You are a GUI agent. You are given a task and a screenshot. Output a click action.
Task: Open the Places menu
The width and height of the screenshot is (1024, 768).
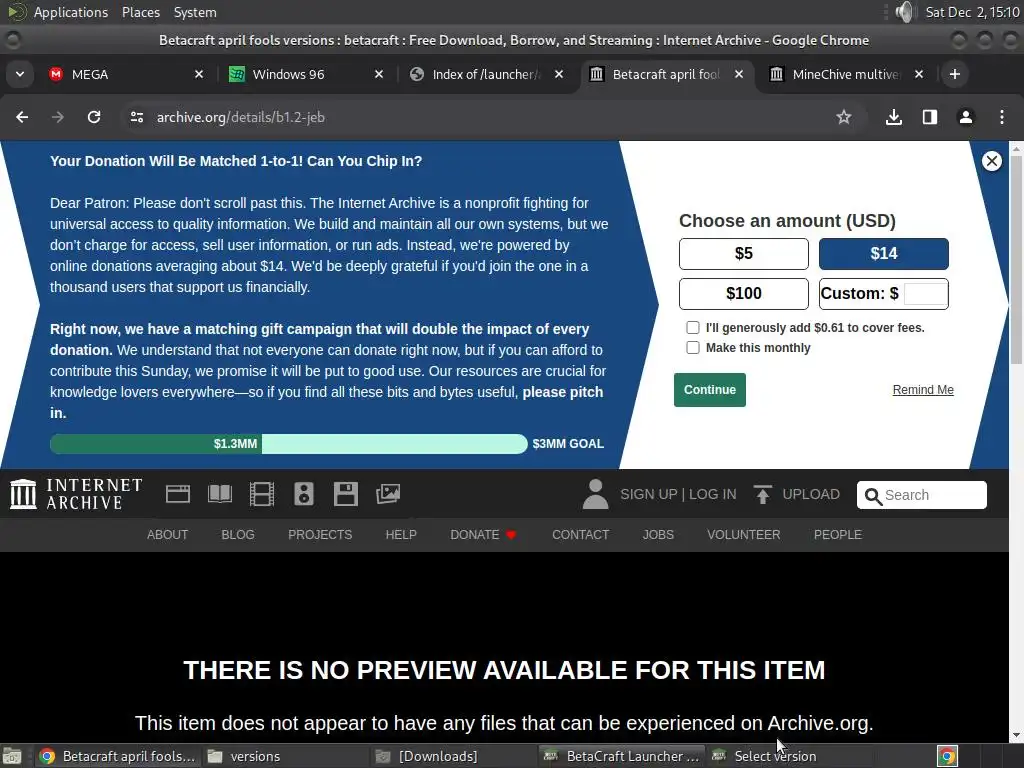pyautogui.click(x=140, y=12)
